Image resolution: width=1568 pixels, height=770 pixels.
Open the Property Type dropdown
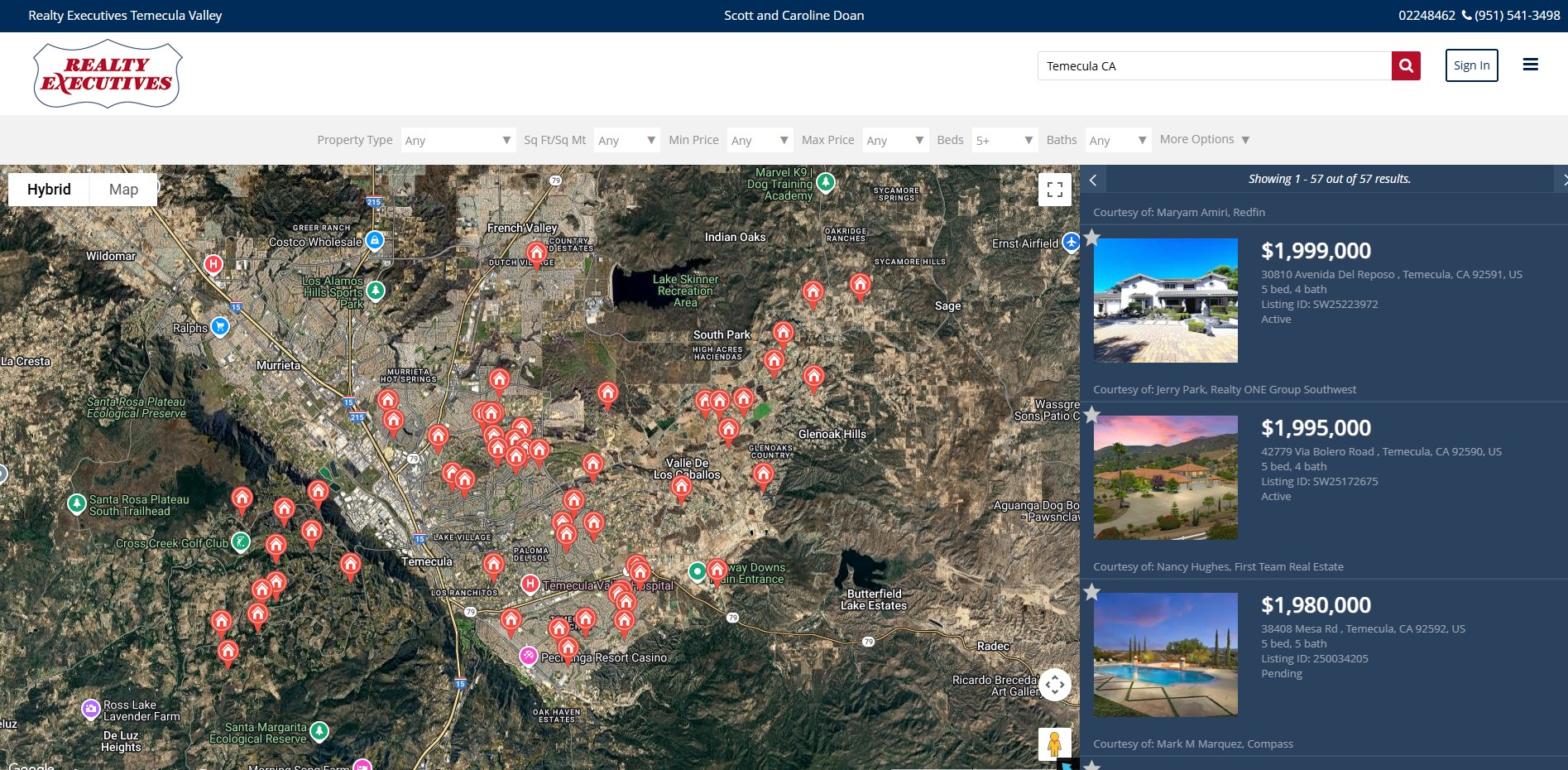[x=458, y=141]
